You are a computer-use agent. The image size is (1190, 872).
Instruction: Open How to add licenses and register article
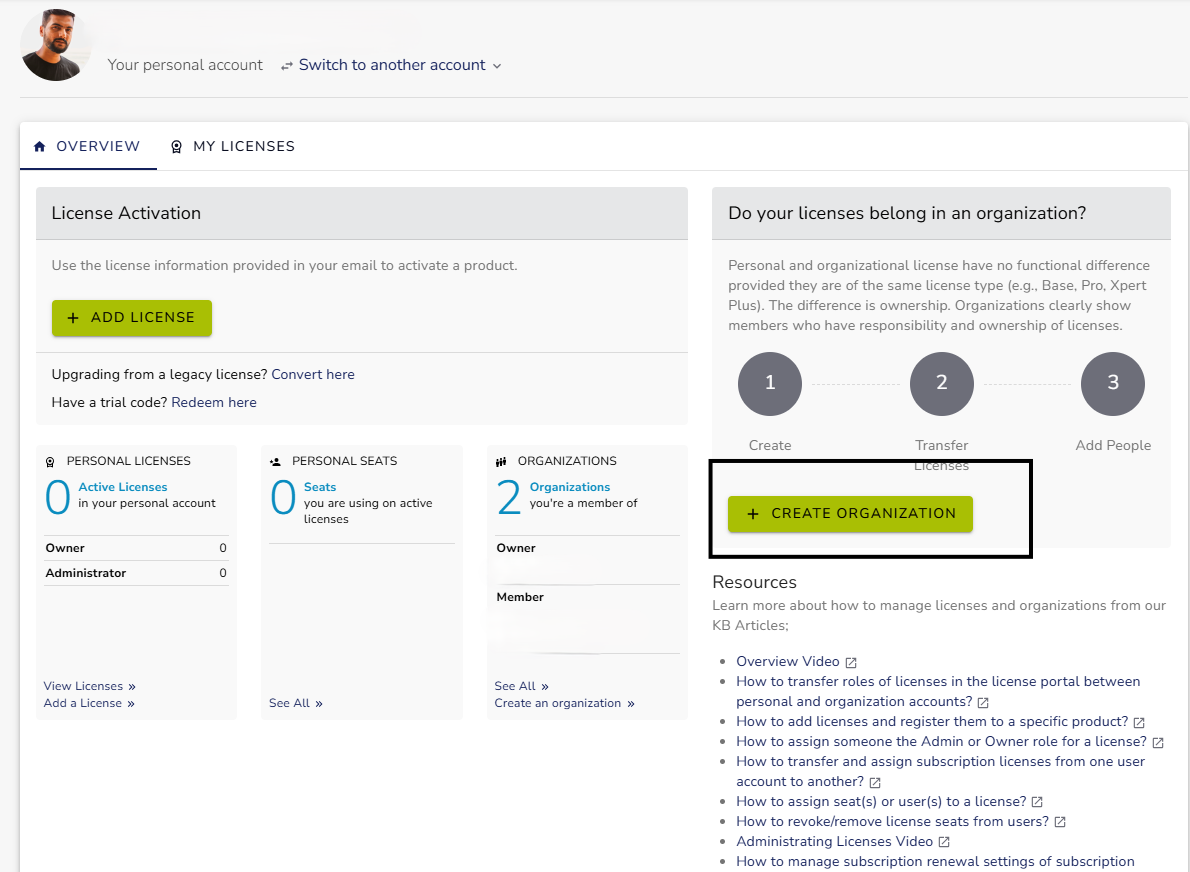tap(932, 722)
